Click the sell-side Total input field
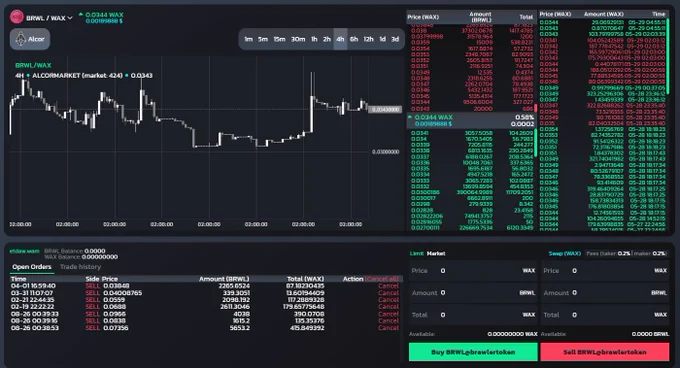Image resolution: width=680 pixels, height=368 pixels. pyautogui.click(x=605, y=315)
